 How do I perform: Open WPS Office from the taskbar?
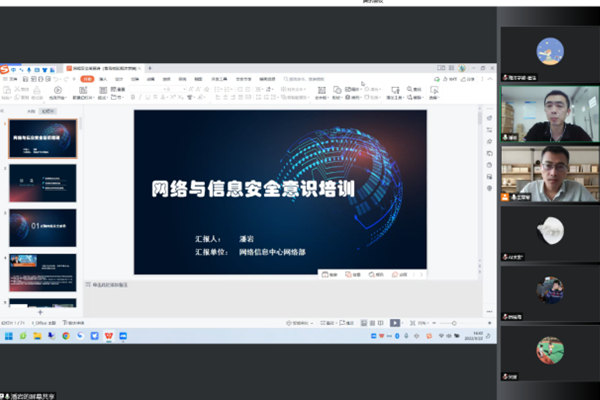tap(109, 336)
